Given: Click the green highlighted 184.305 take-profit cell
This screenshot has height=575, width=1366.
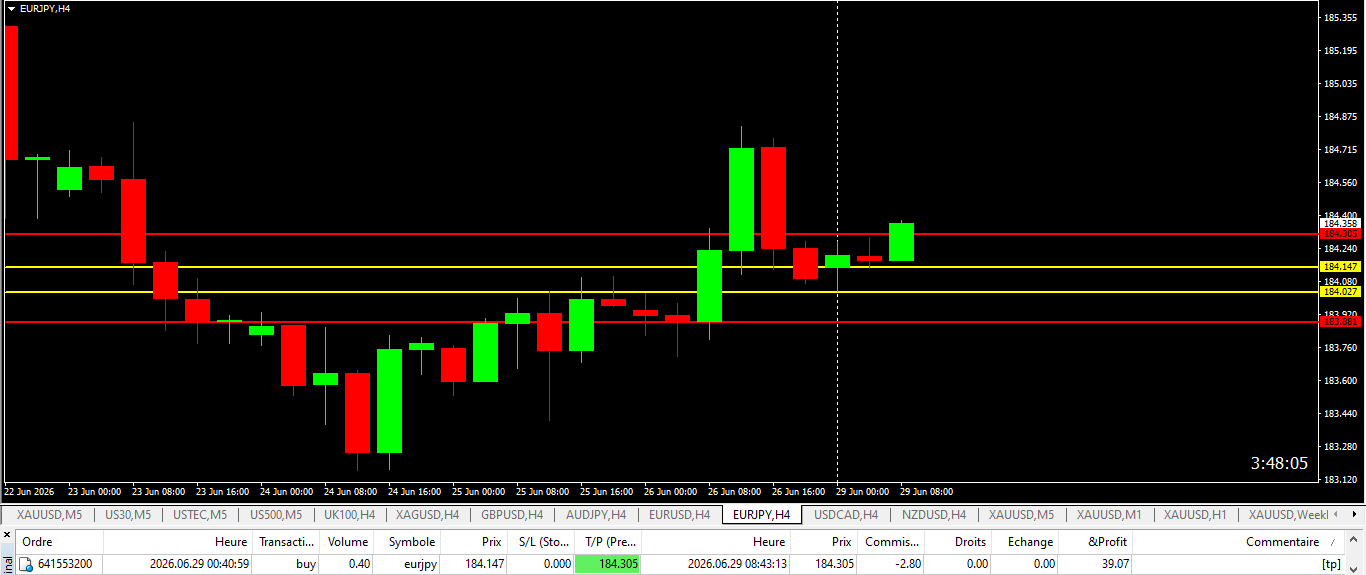Looking at the screenshot, I should point(608,564).
